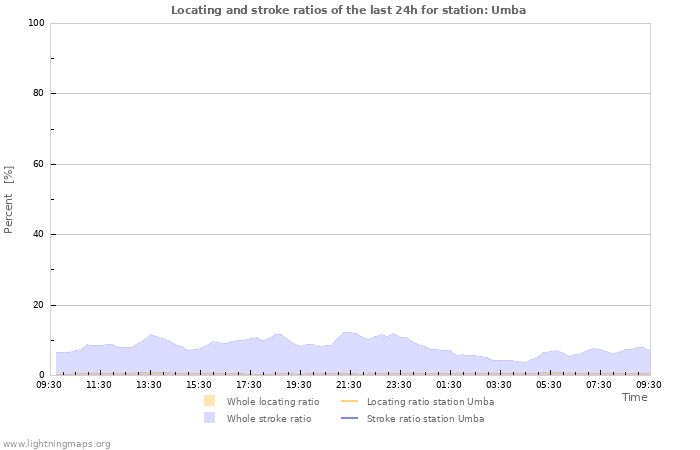Image resolution: width=700 pixels, height=450 pixels.
Task: Click the lavender Whole stroke ratio legend swatch
Action: (209, 418)
